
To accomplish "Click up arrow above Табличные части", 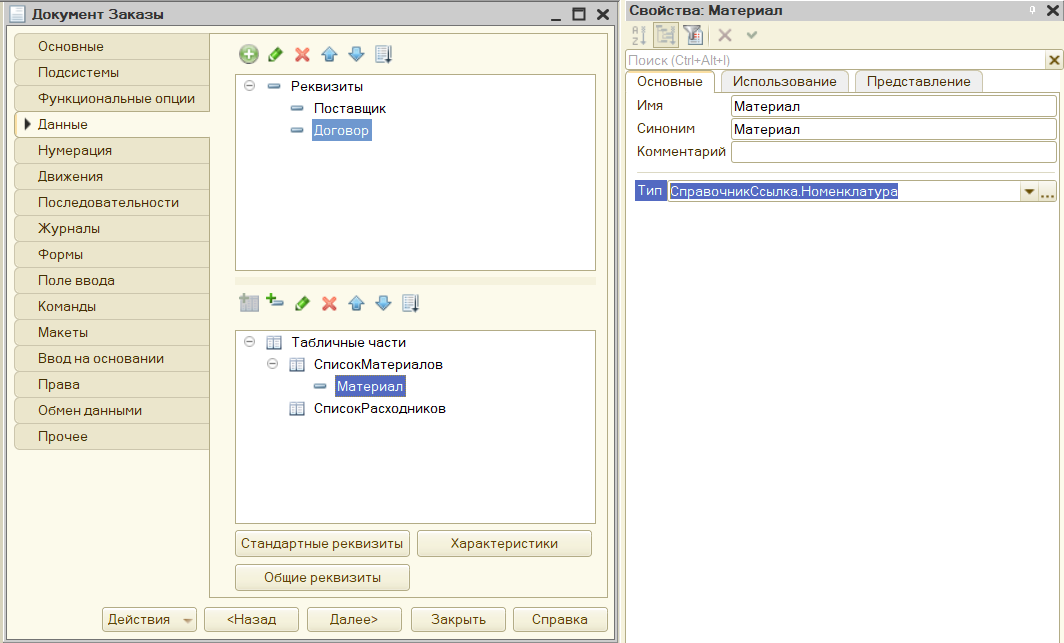I will [x=356, y=303].
